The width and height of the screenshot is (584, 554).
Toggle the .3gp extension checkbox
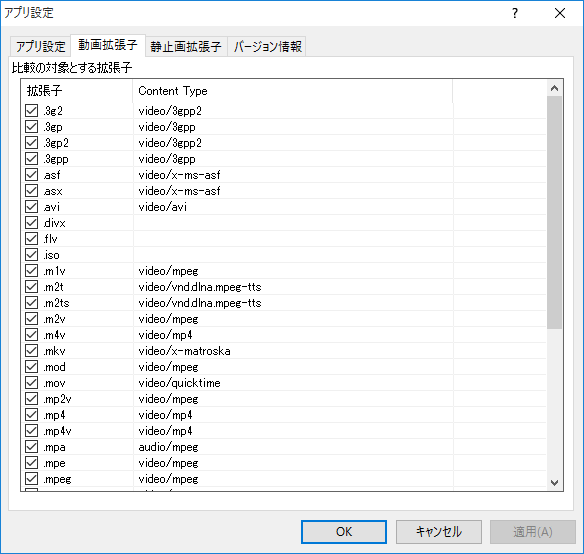[x=32, y=127]
